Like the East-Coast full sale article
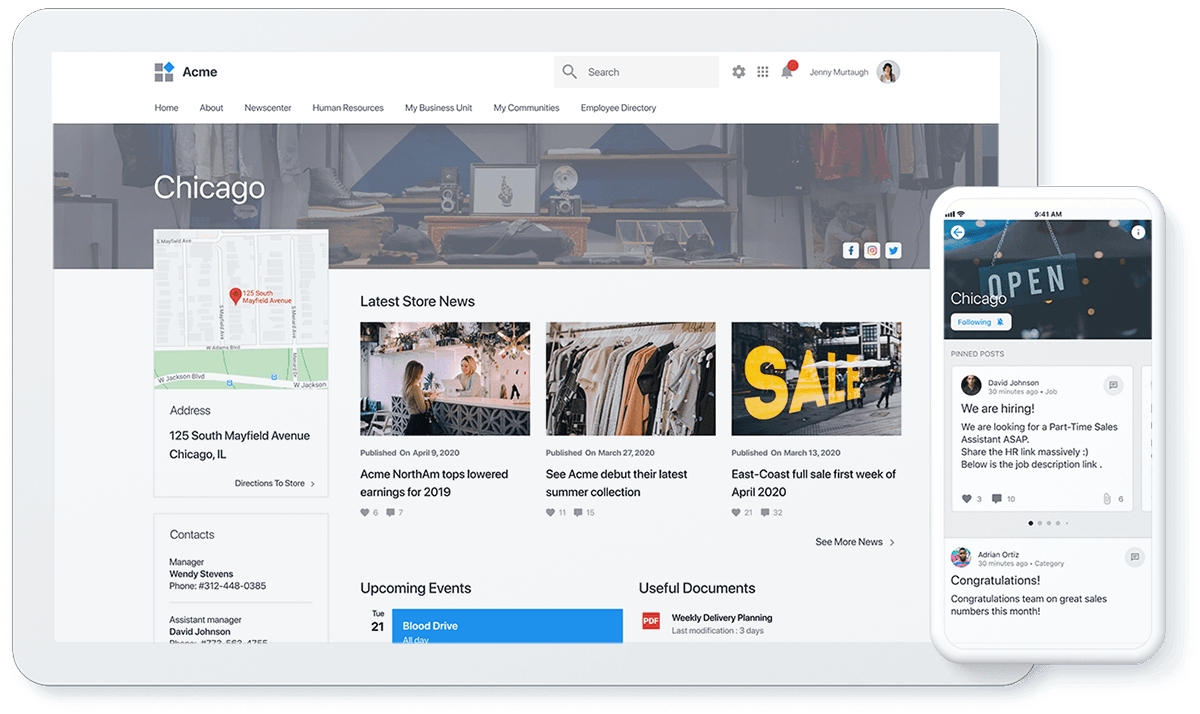 coord(737,513)
